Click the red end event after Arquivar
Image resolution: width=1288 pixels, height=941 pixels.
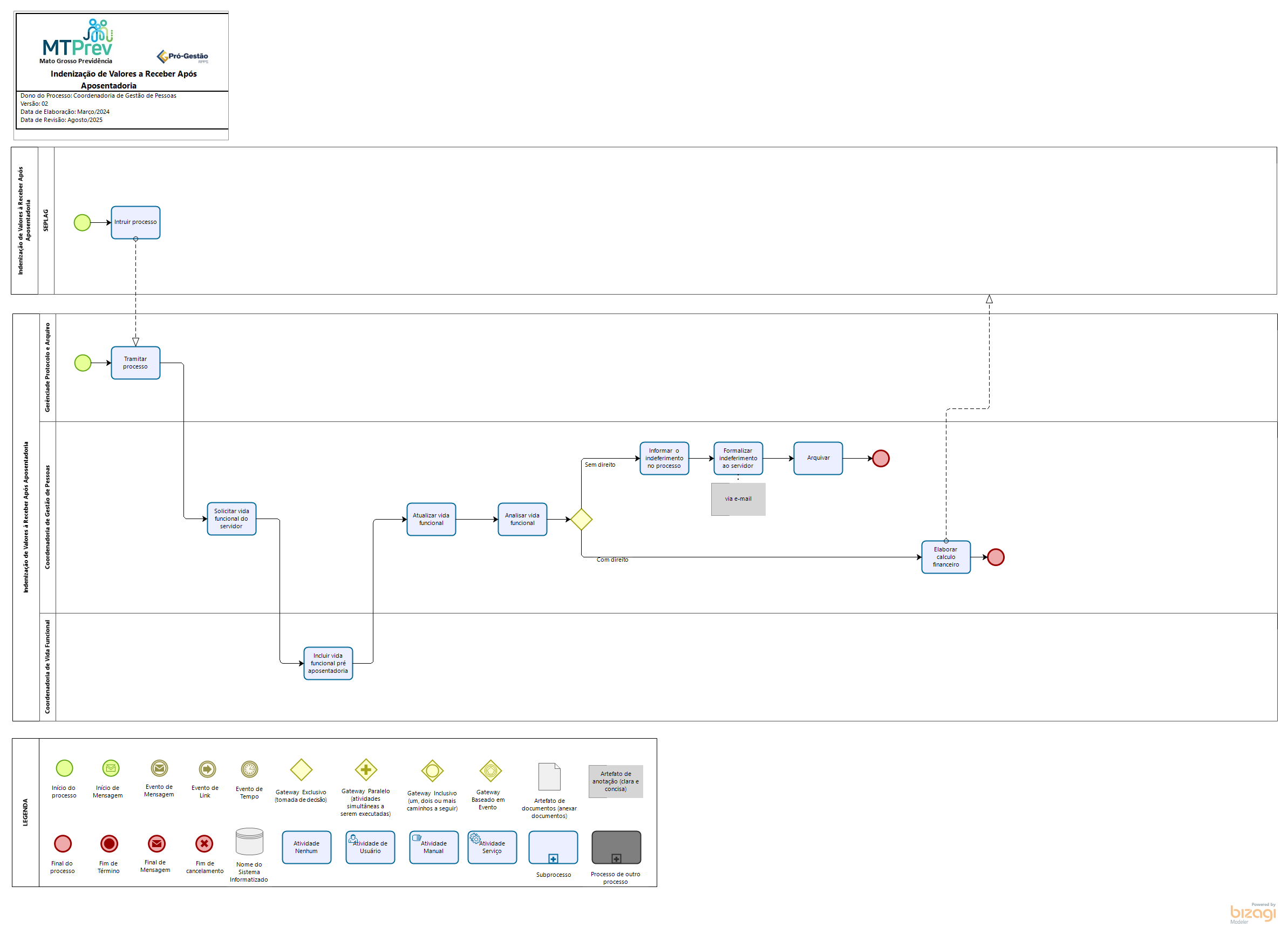coord(881,459)
